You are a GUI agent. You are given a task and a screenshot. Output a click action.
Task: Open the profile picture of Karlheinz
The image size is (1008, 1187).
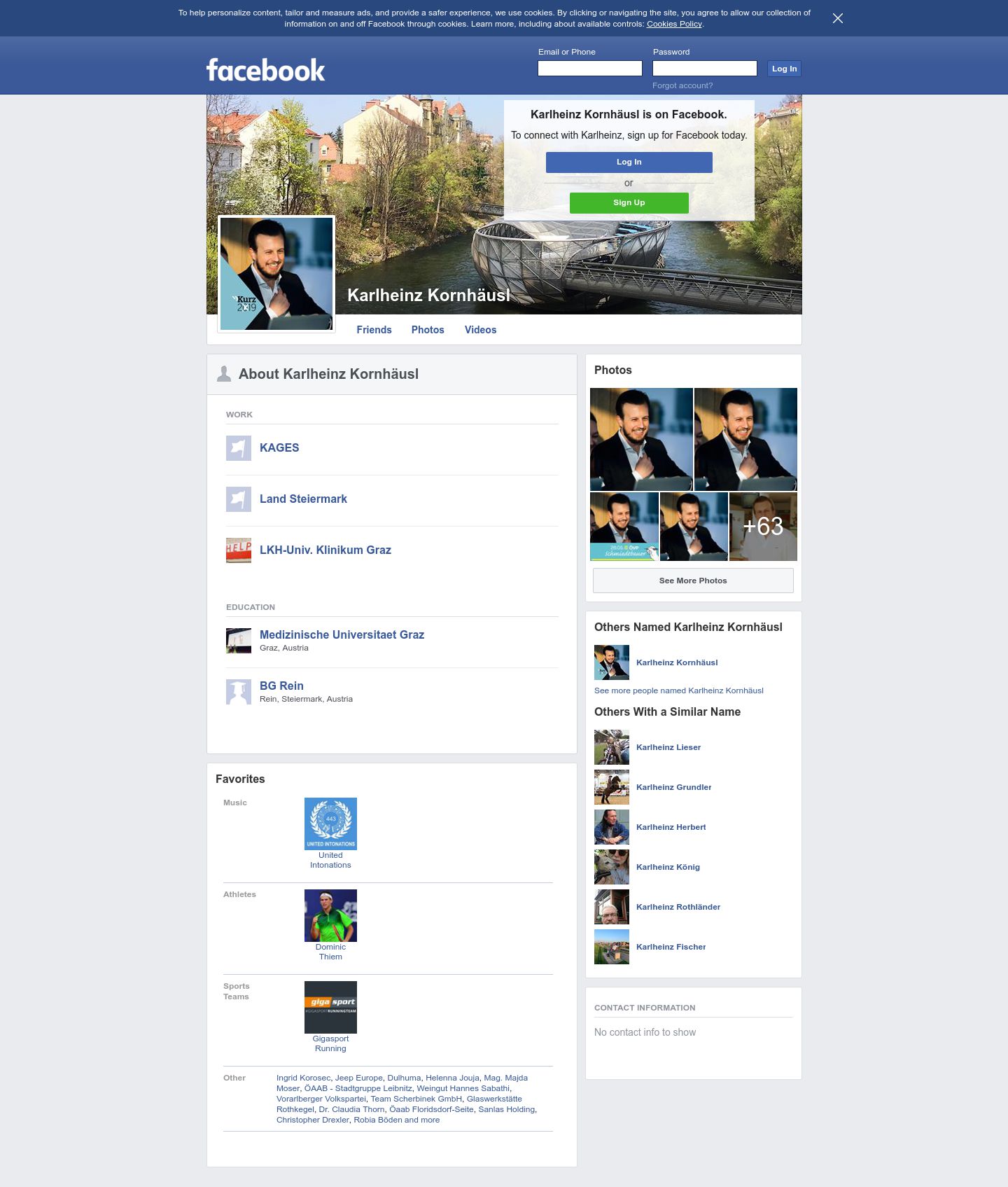[x=276, y=274]
